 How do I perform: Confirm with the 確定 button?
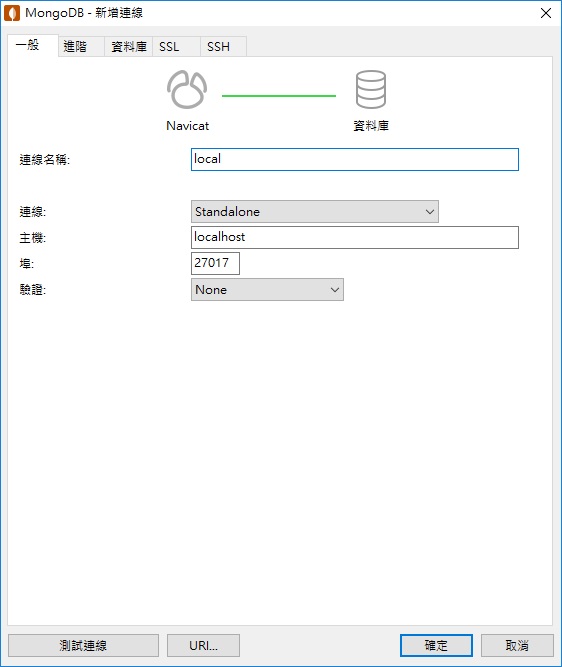[436, 645]
